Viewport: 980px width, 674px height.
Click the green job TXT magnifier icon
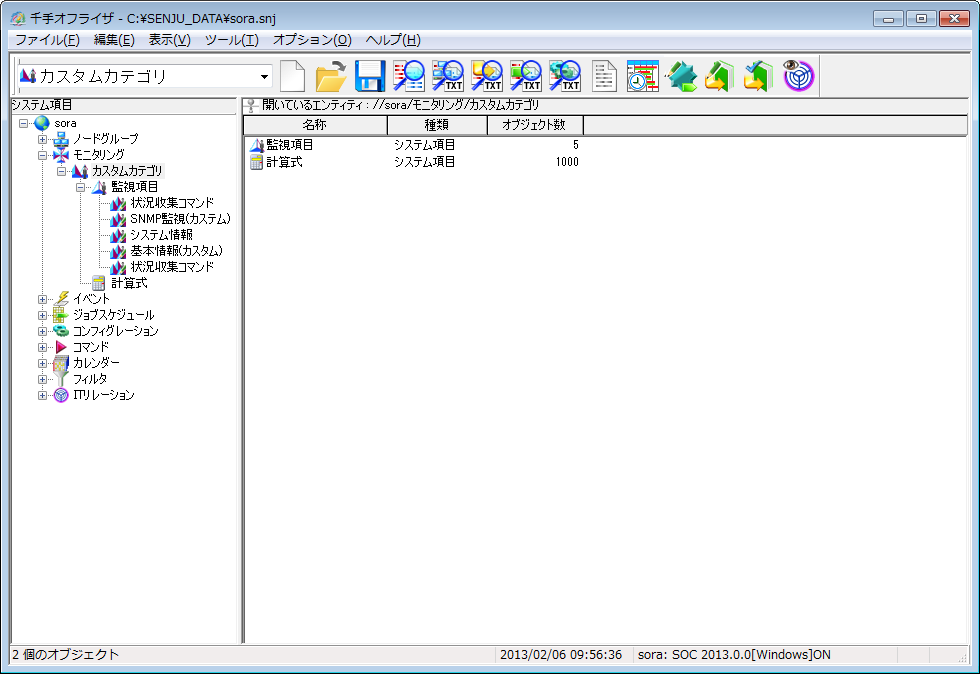(x=526, y=76)
